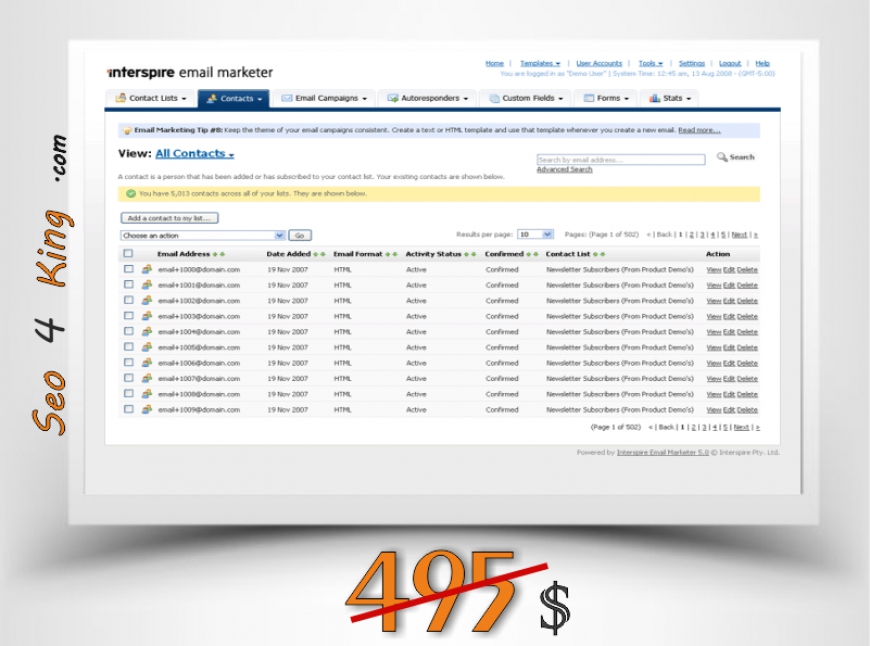Open the Contact Lists tab
The image size is (870, 646).
click(151, 98)
